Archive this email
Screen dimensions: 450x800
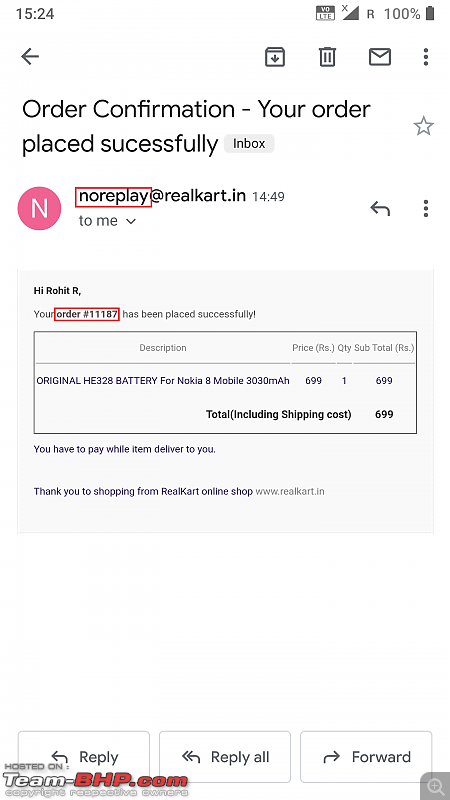coord(274,57)
